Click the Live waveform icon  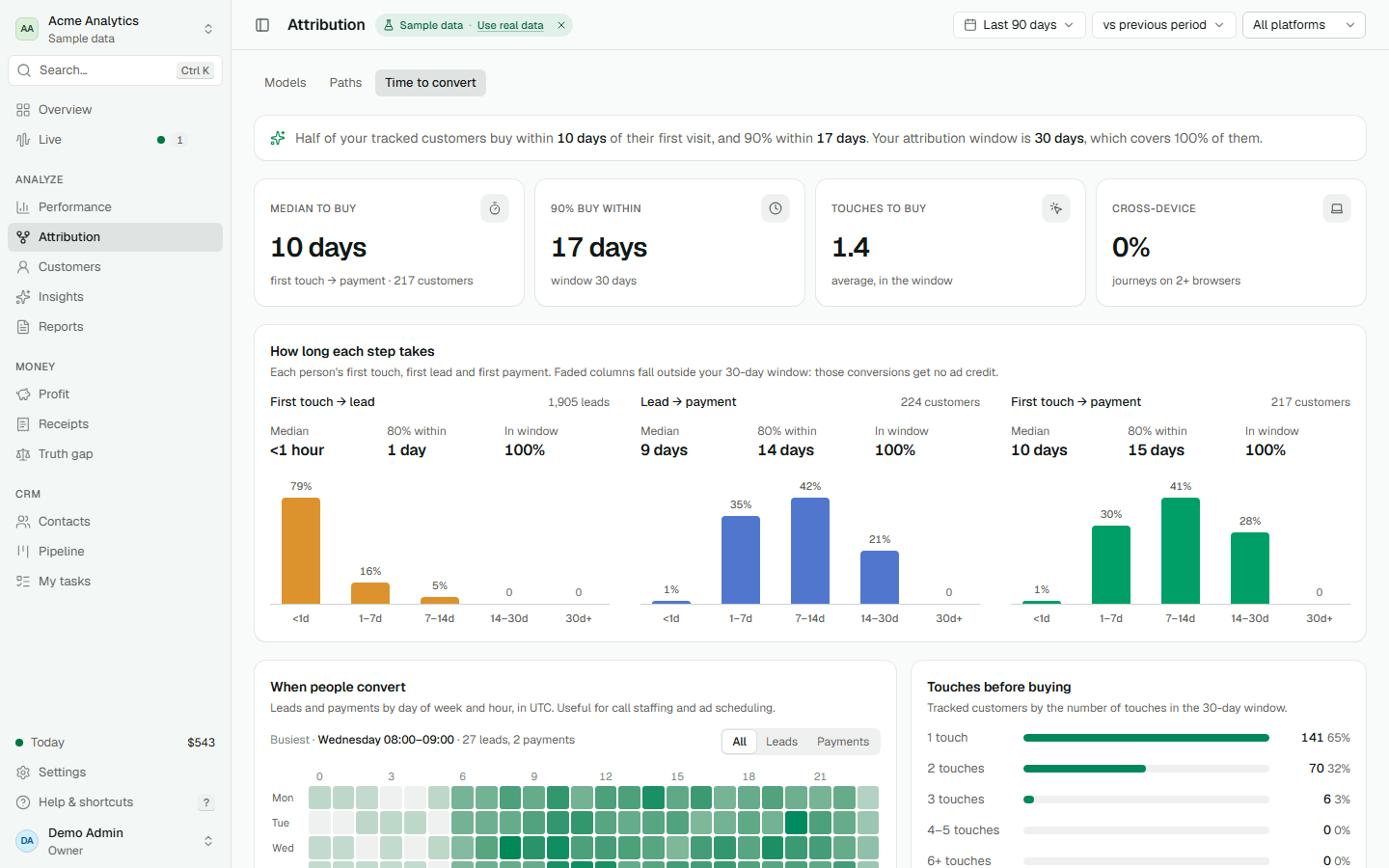pyautogui.click(x=23, y=140)
